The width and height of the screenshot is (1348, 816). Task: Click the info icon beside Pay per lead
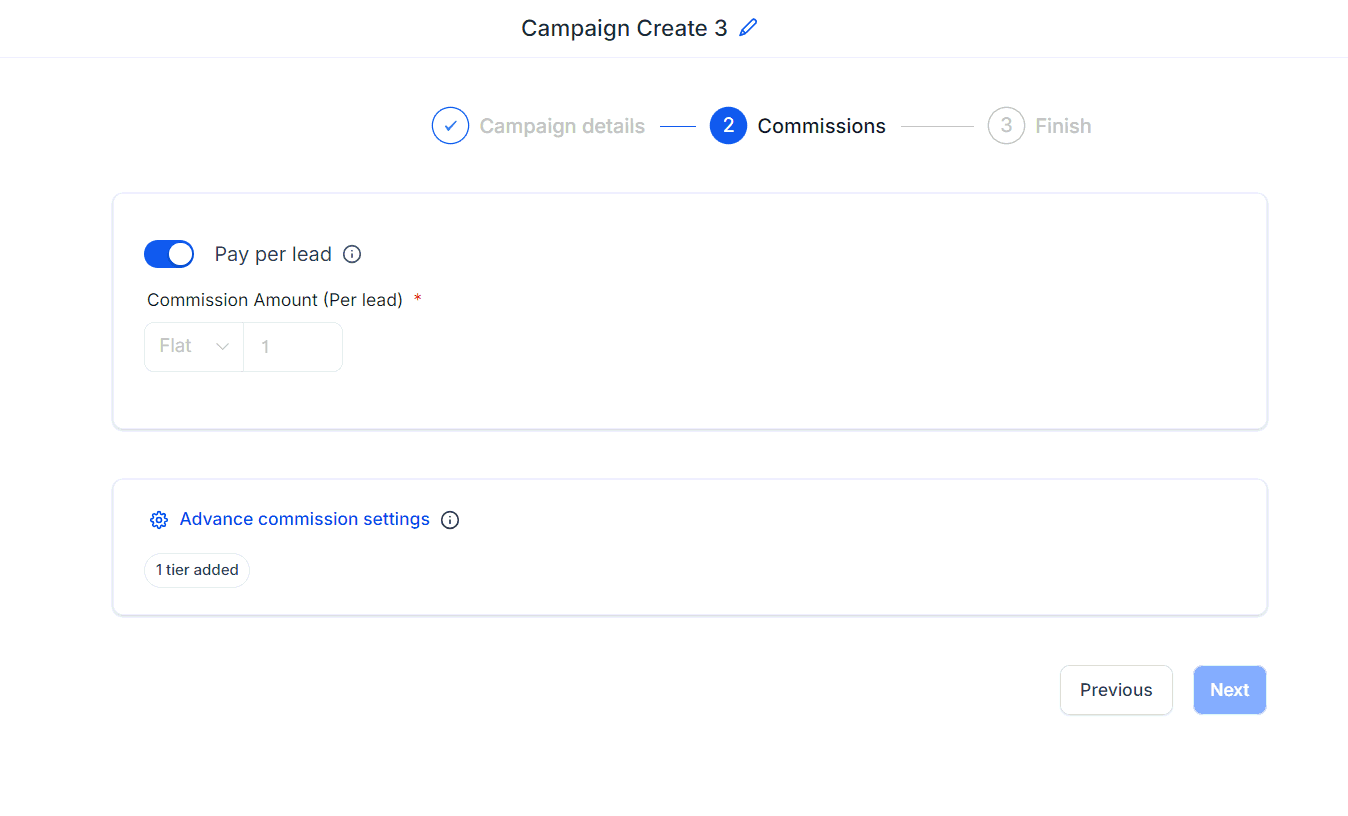point(352,254)
